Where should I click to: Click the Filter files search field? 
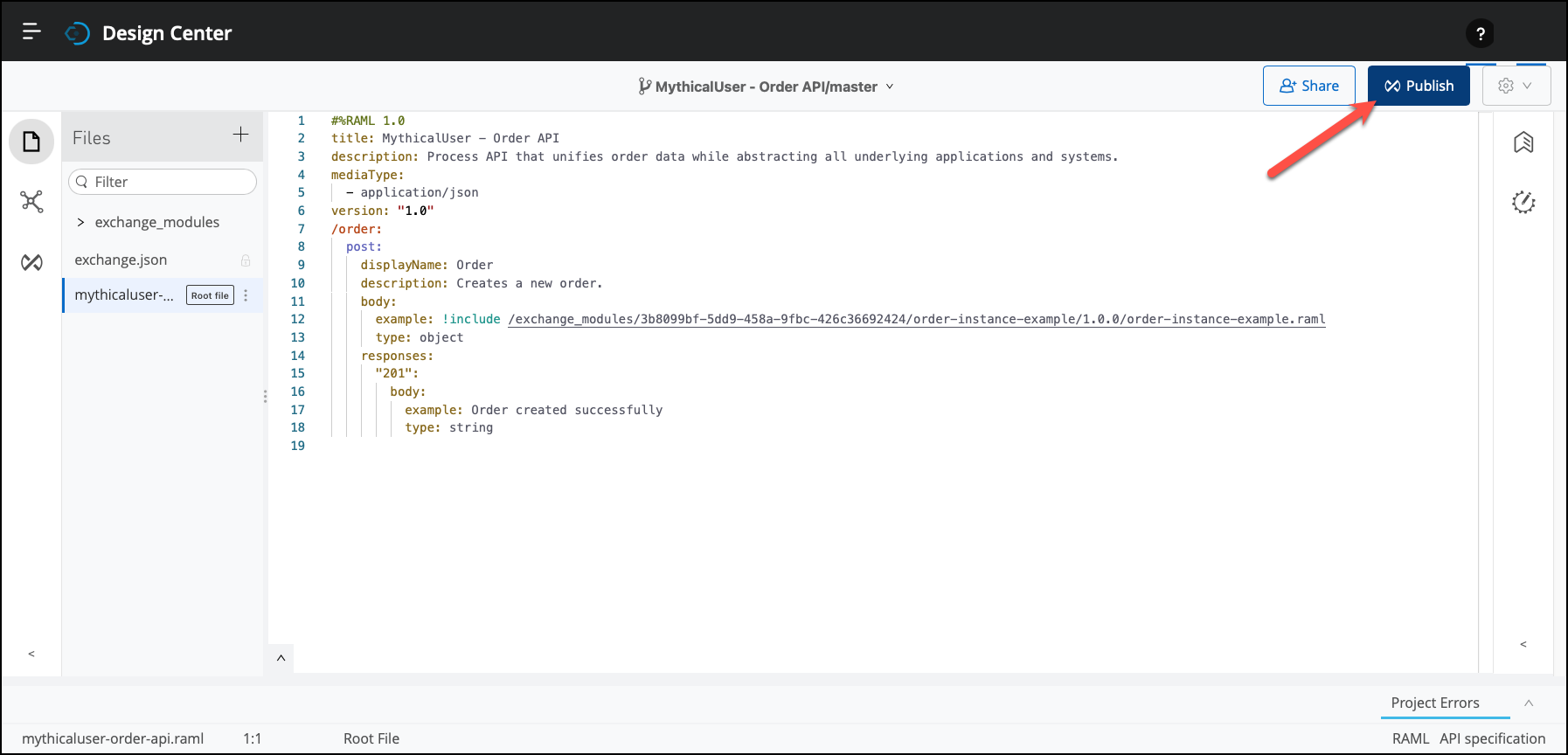point(163,182)
